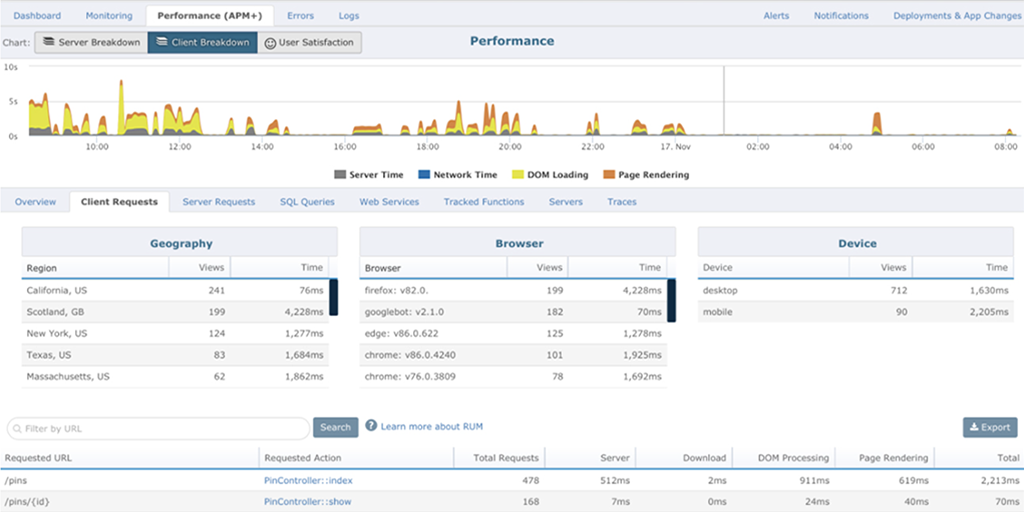Open the Web Services sub-tab
1024x512 pixels.
point(389,202)
